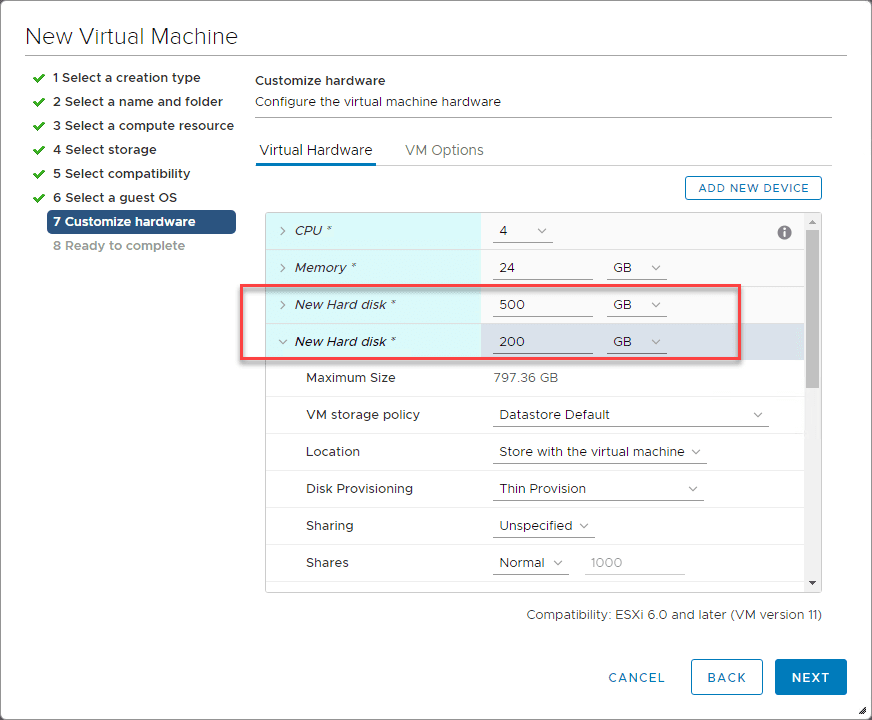
Task: Open the Disk Provisioning dropdown
Action: 597,488
